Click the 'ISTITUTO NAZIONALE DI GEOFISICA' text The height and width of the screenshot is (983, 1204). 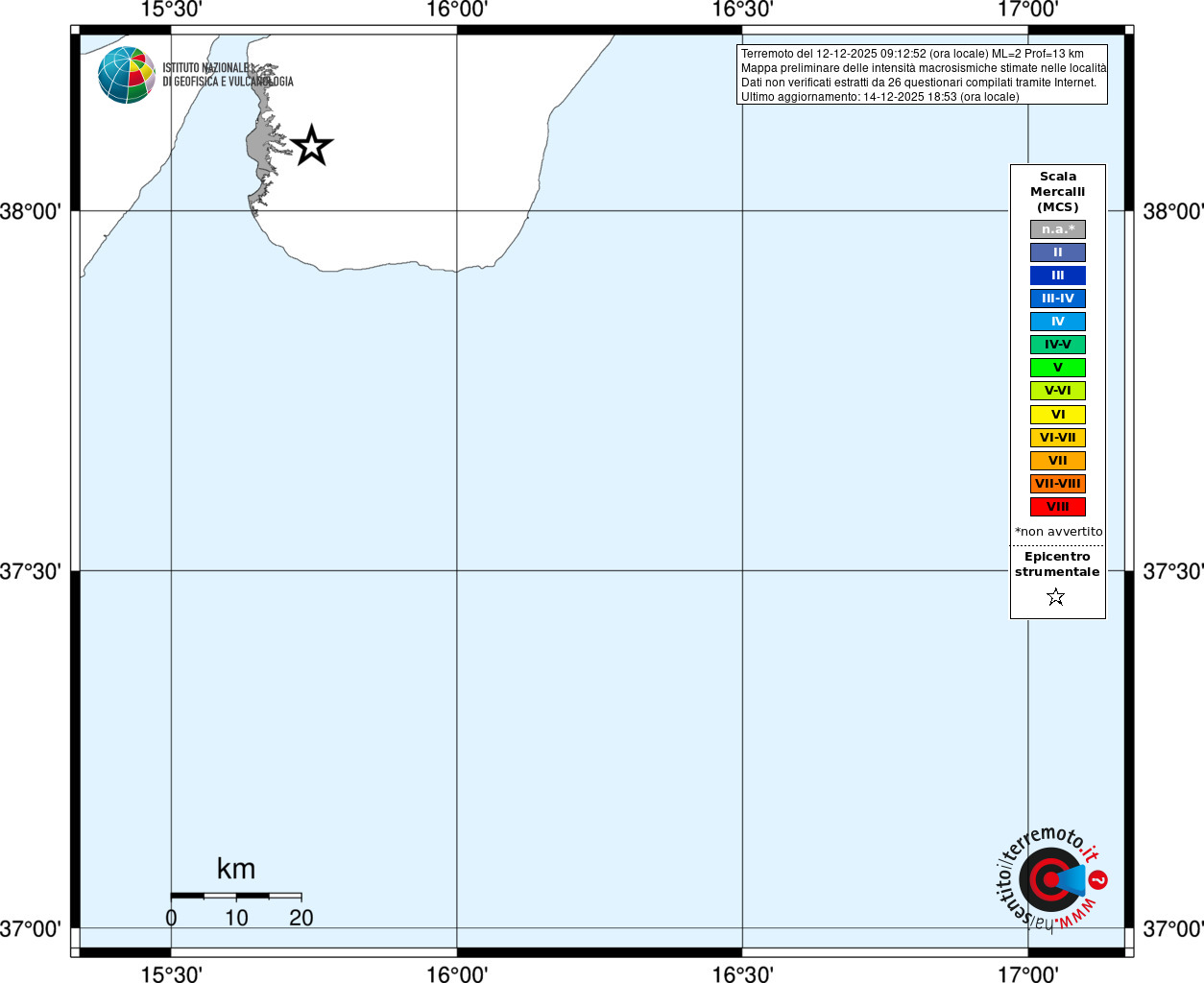click(228, 75)
